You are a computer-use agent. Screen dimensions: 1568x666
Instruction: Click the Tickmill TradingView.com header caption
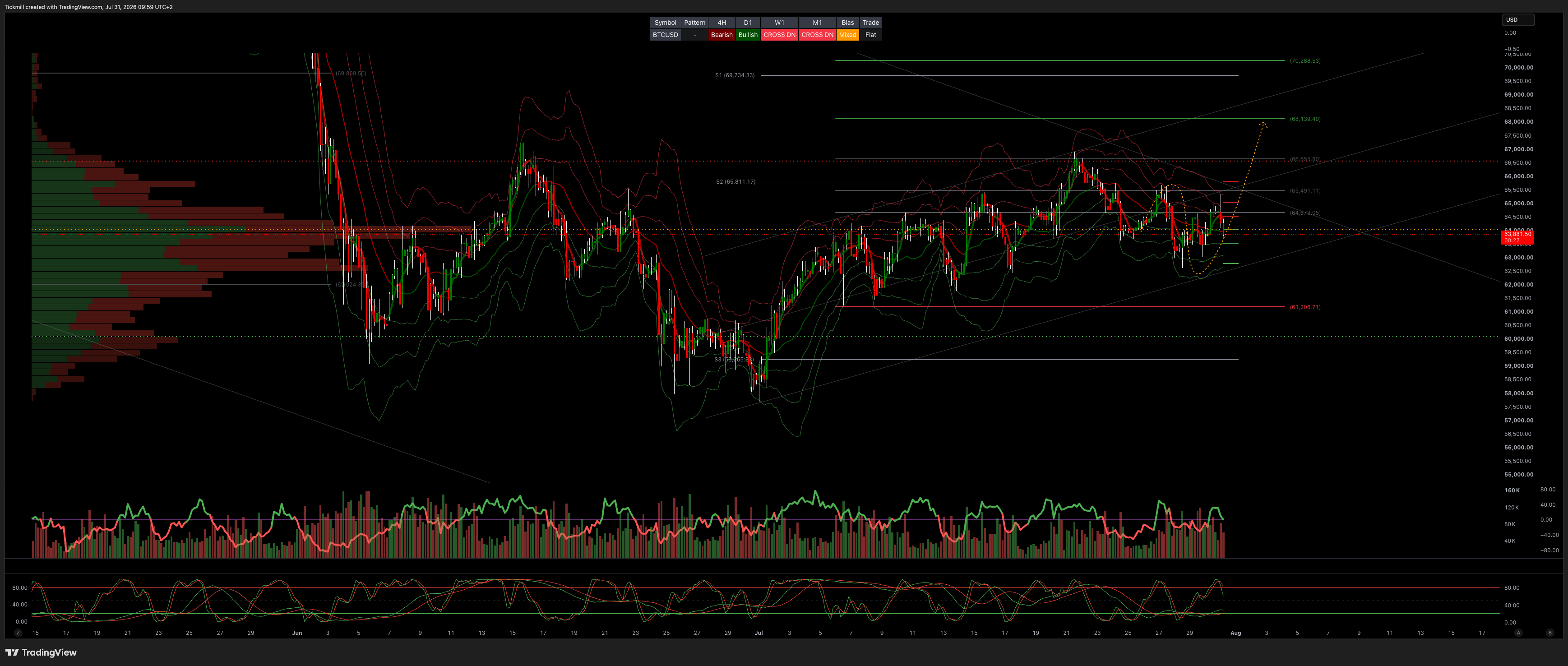[x=89, y=7]
